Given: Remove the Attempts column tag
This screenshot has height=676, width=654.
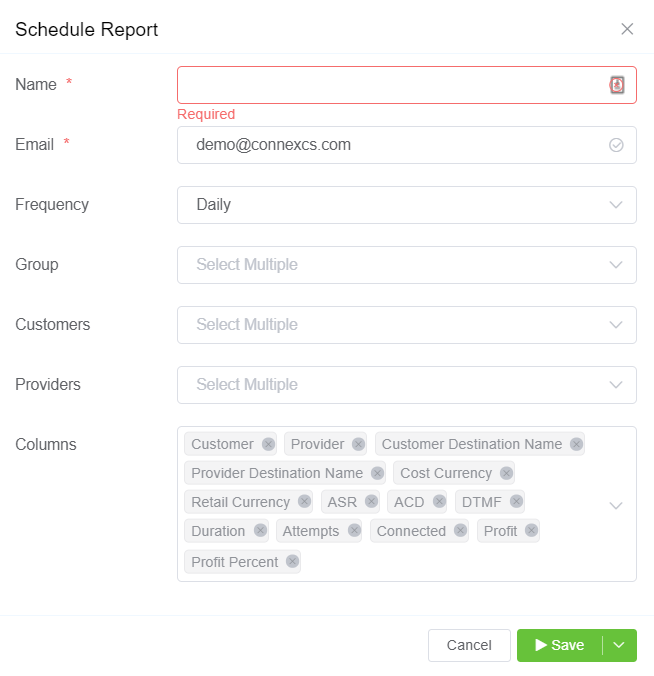Looking at the screenshot, I should (x=353, y=531).
